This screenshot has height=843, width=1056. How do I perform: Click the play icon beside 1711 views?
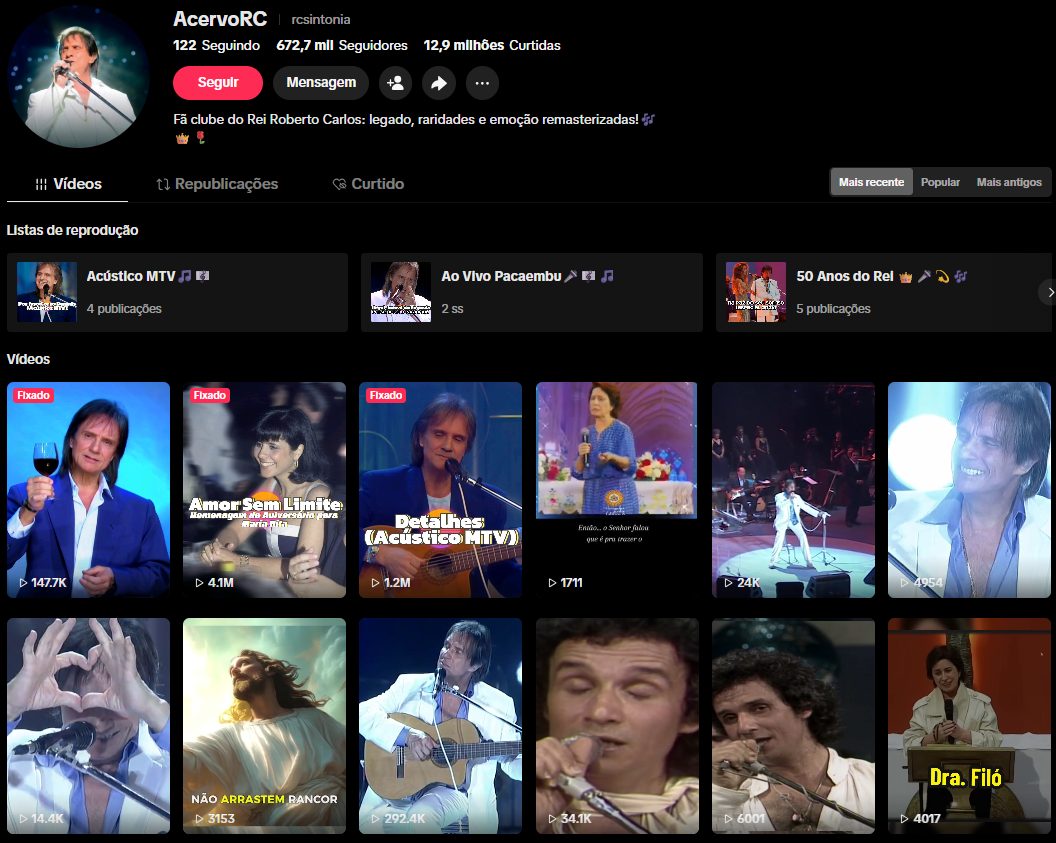point(552,582)
